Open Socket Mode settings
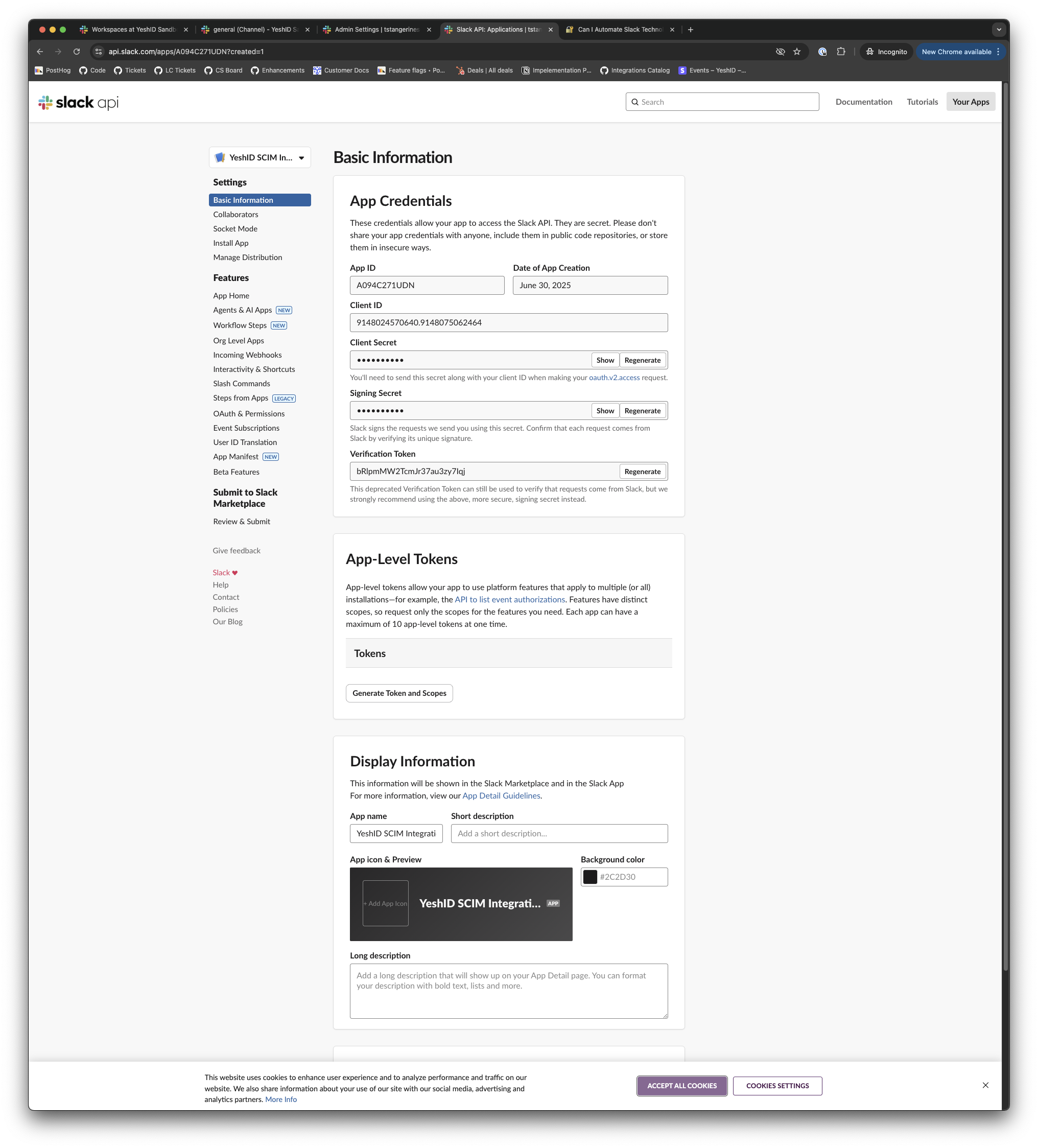Screen dimensions: 1038x1148 point(235,229)
